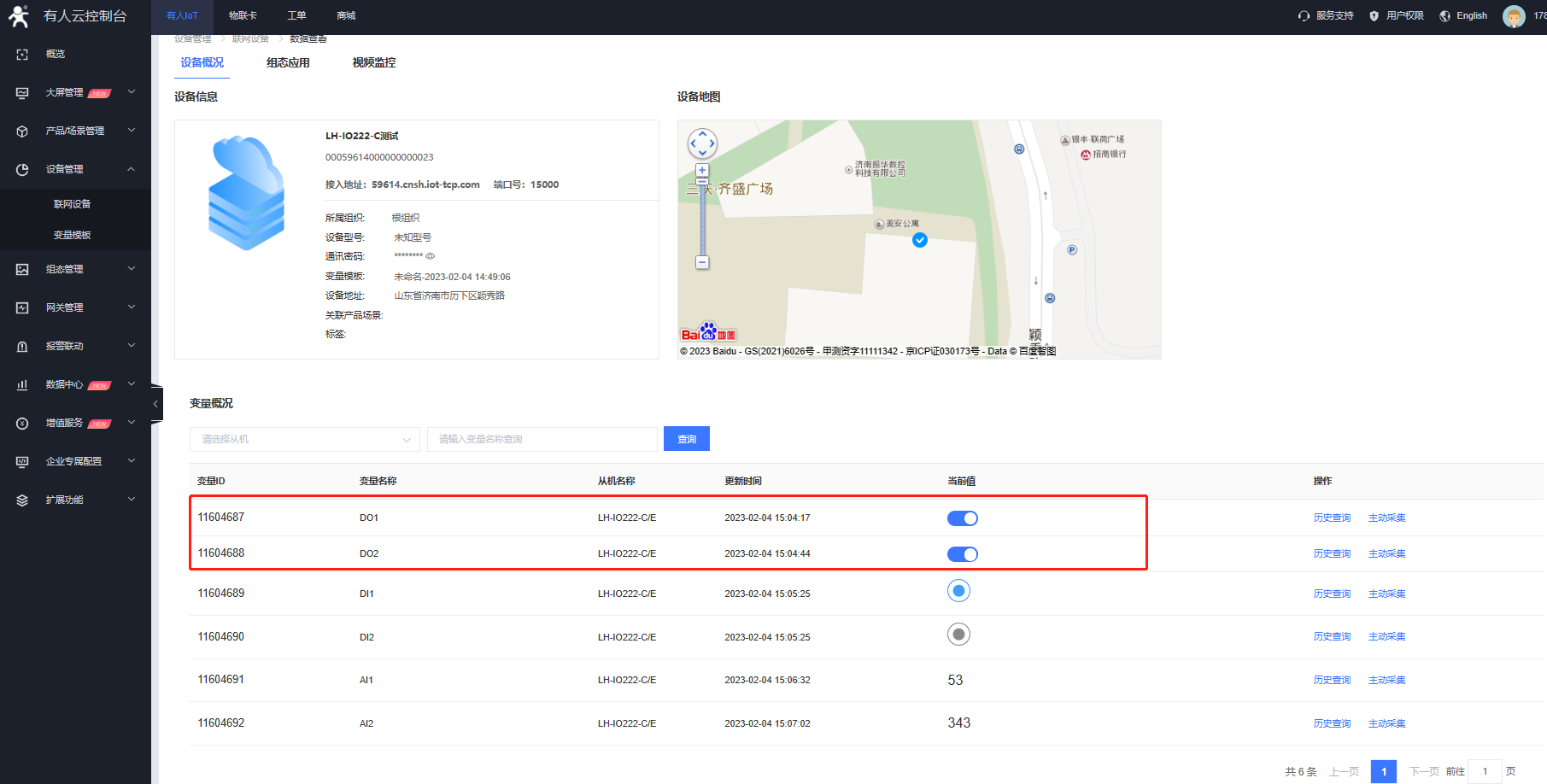Switch to the 组态应用 tab
This screenshot has height=784, width=1547.
tap(288, 62)
